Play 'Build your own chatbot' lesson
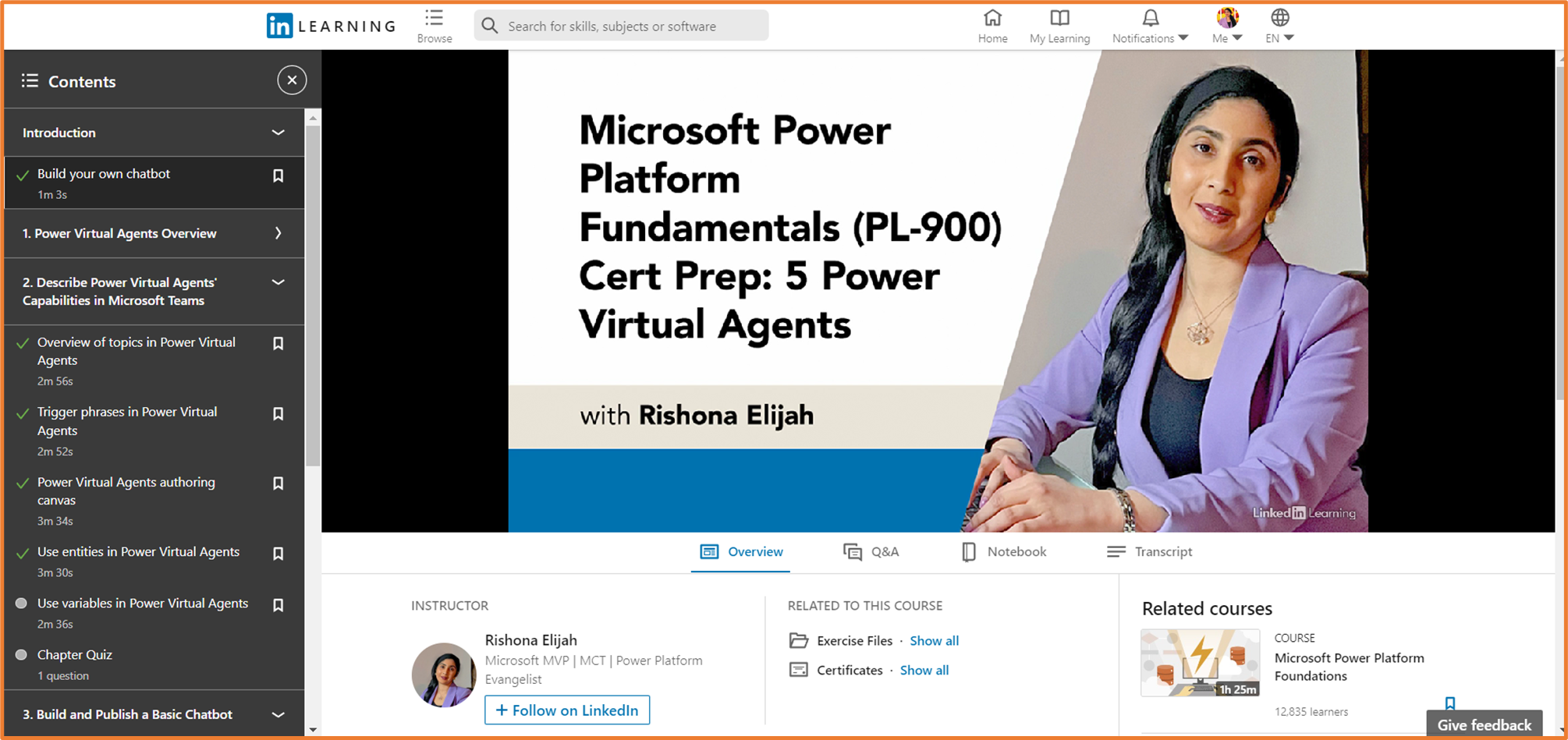This screenshot has height=740, width=1568. (104, 174)
